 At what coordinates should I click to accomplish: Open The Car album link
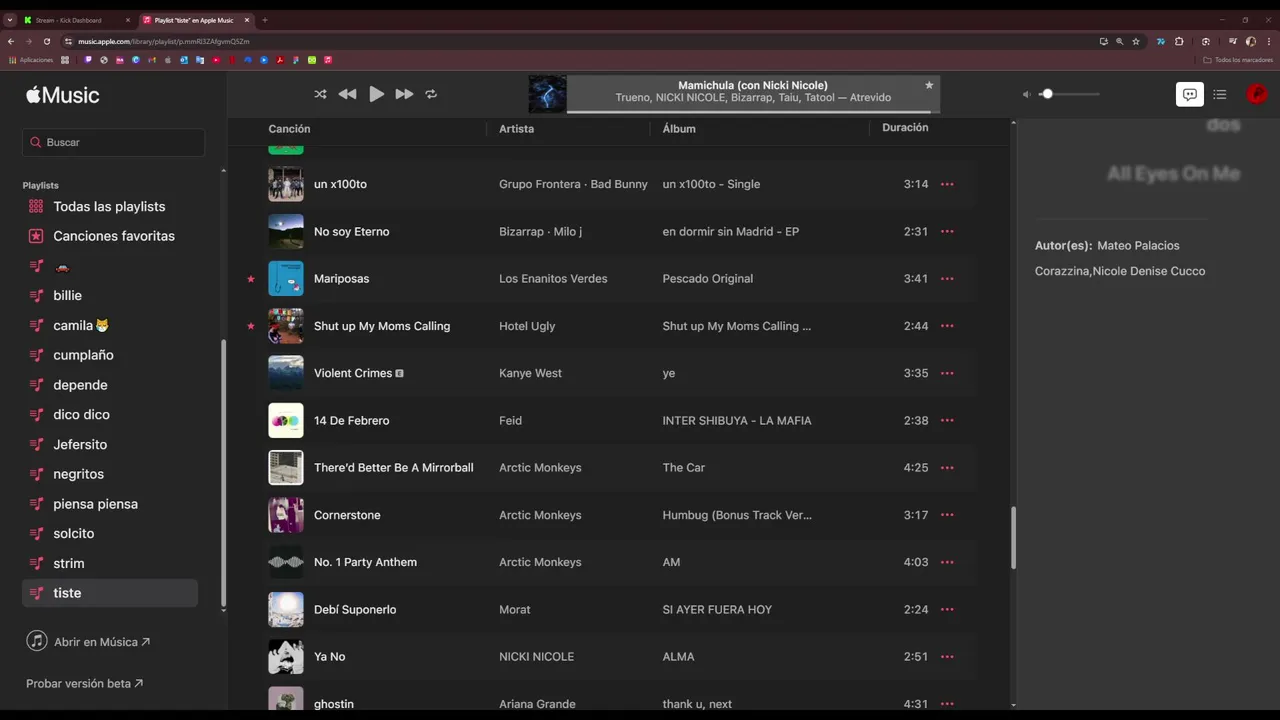pyautogui.click(x=684, y=468)
